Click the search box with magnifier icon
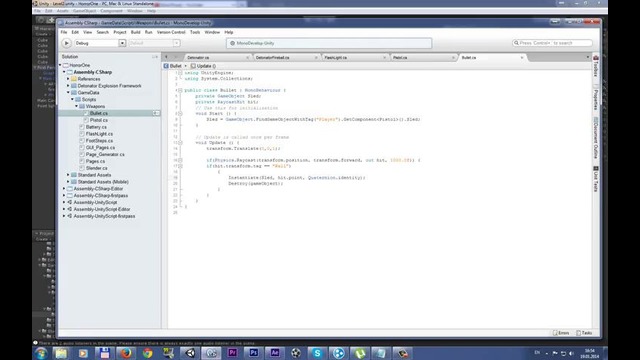 (552, 43)
